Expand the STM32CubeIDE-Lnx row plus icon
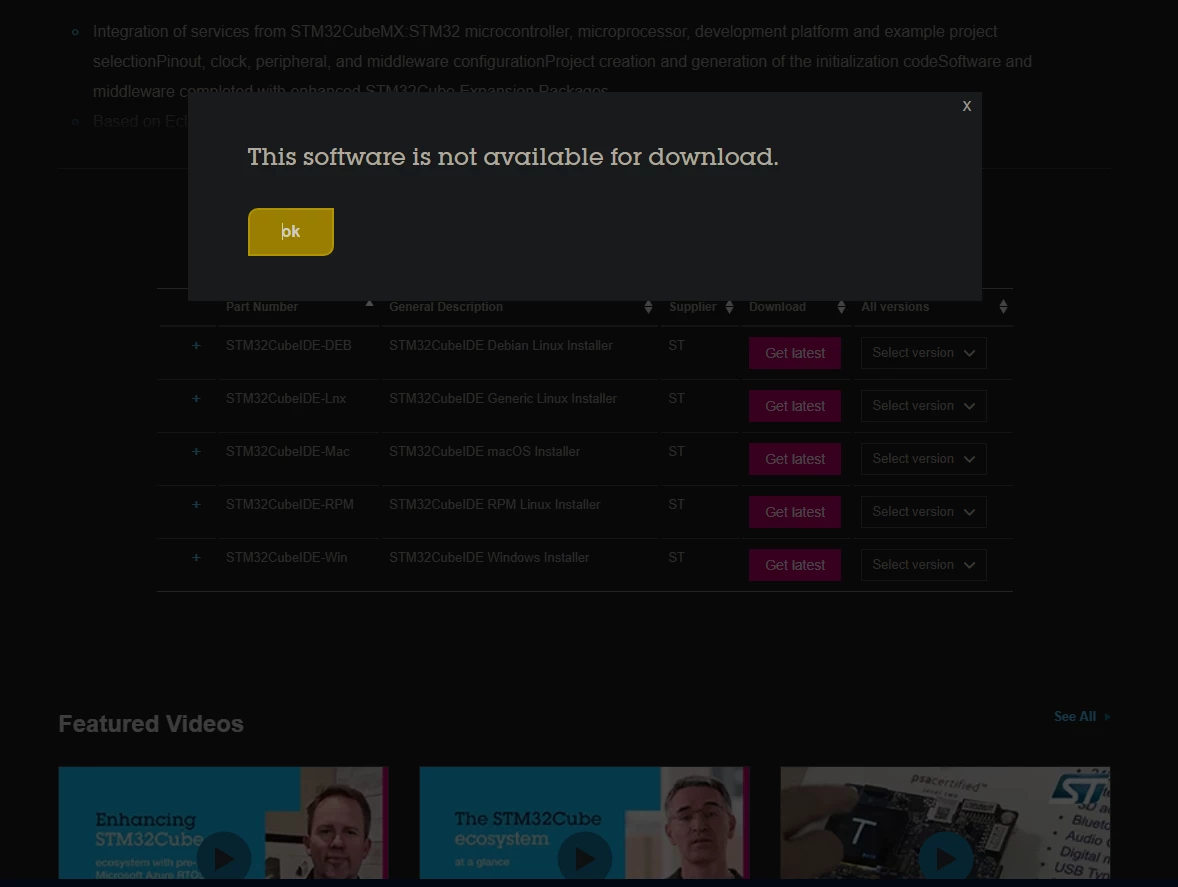The width and height of the screenshot is (1178, 887). 196,399
